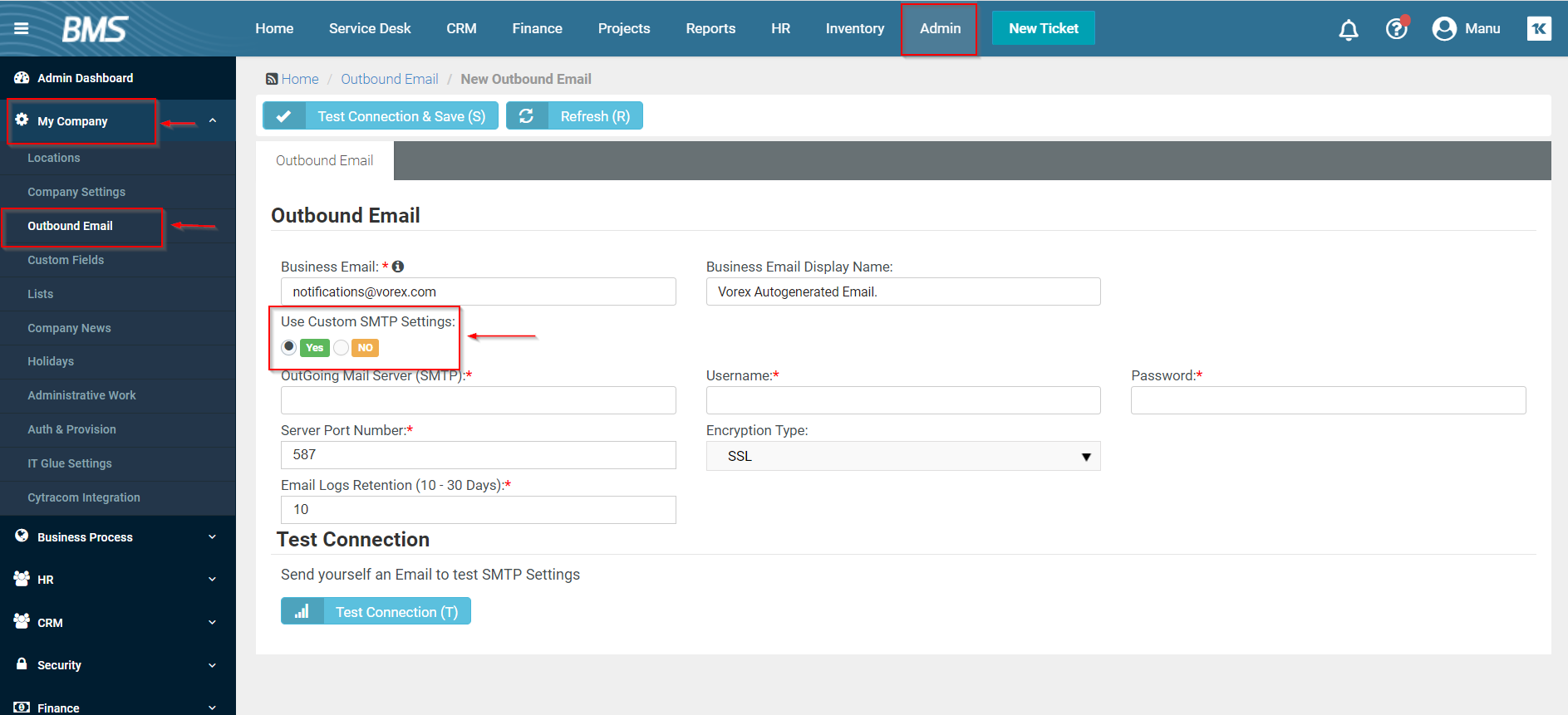
Task: Click the New Ticket button
Action: [1043, 28]
